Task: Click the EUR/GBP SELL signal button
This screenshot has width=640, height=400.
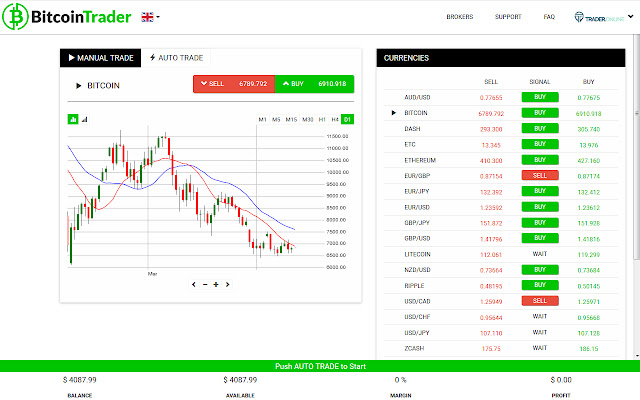Action: coord(540,176)
